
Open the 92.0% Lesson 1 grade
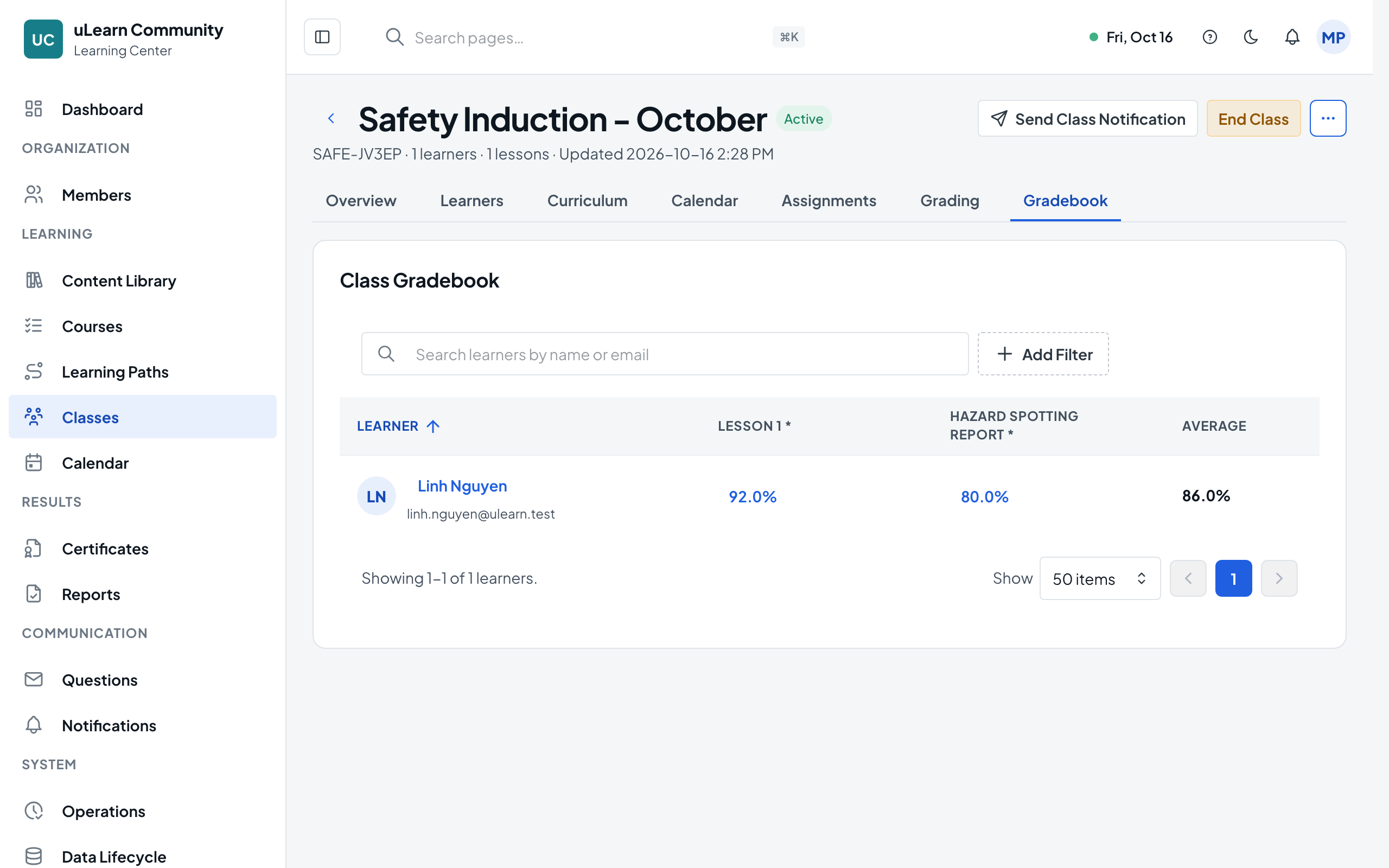pyautogui.click(x=753, y=496)
